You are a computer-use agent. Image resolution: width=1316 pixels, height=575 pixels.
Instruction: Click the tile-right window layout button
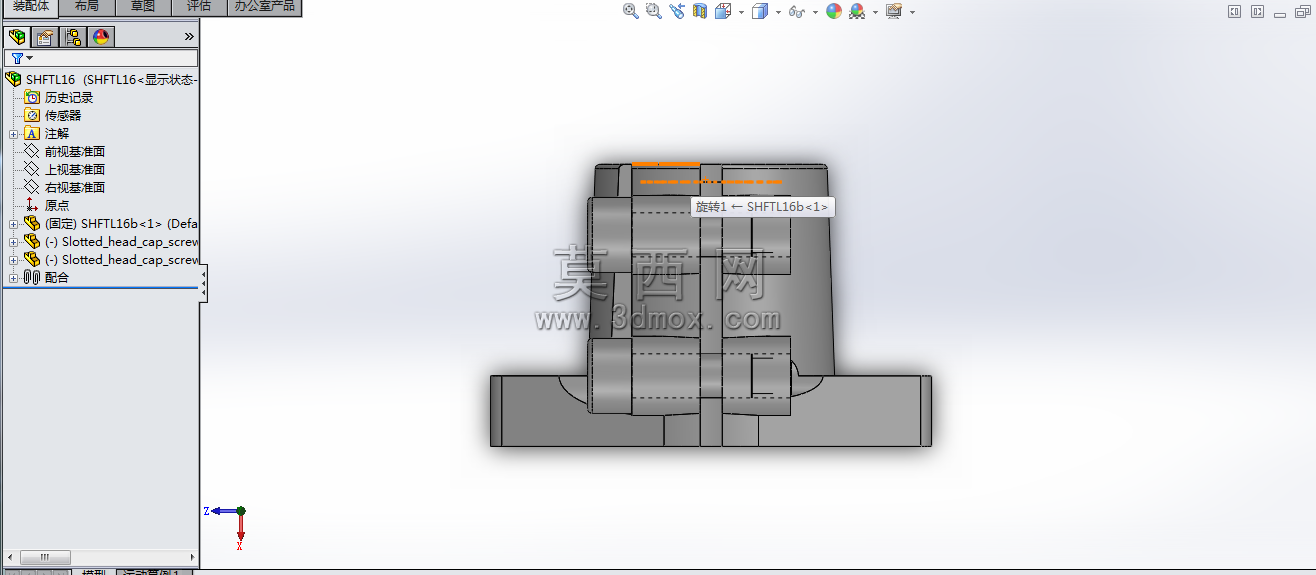[1257, 12]
